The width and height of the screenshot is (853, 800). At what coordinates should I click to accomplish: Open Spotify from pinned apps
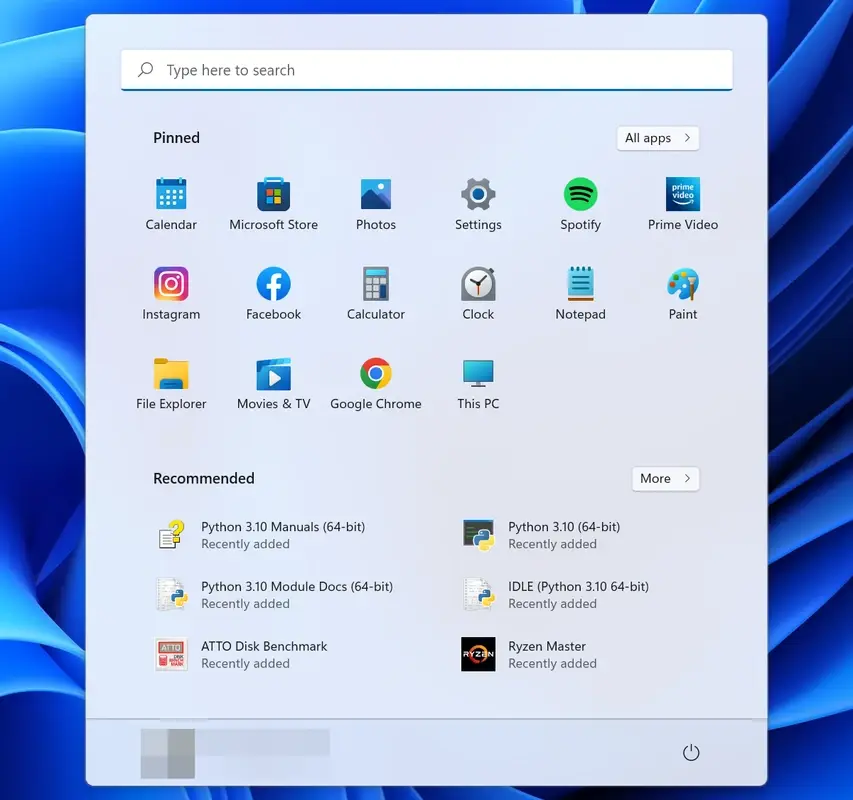pyautogui.click(x=580, y=195)
